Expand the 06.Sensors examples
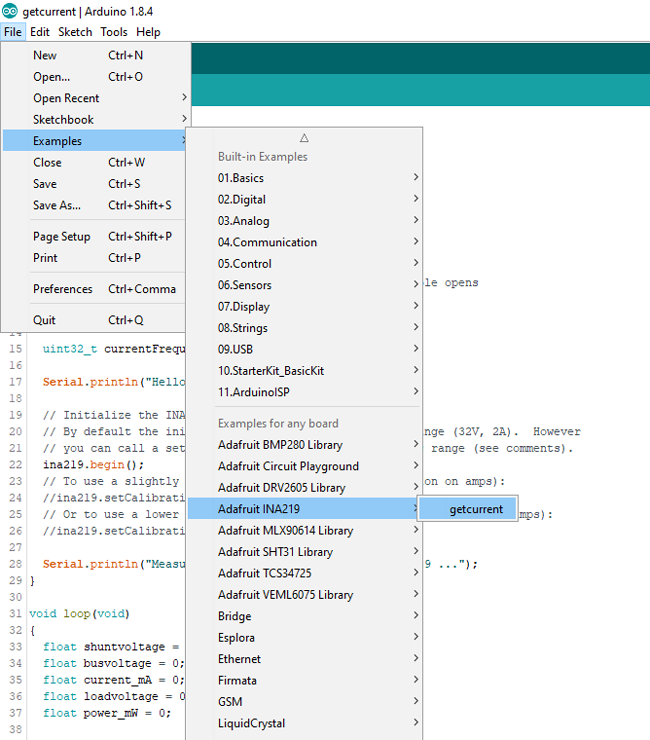Screen dimensions: 650x740 304,285
